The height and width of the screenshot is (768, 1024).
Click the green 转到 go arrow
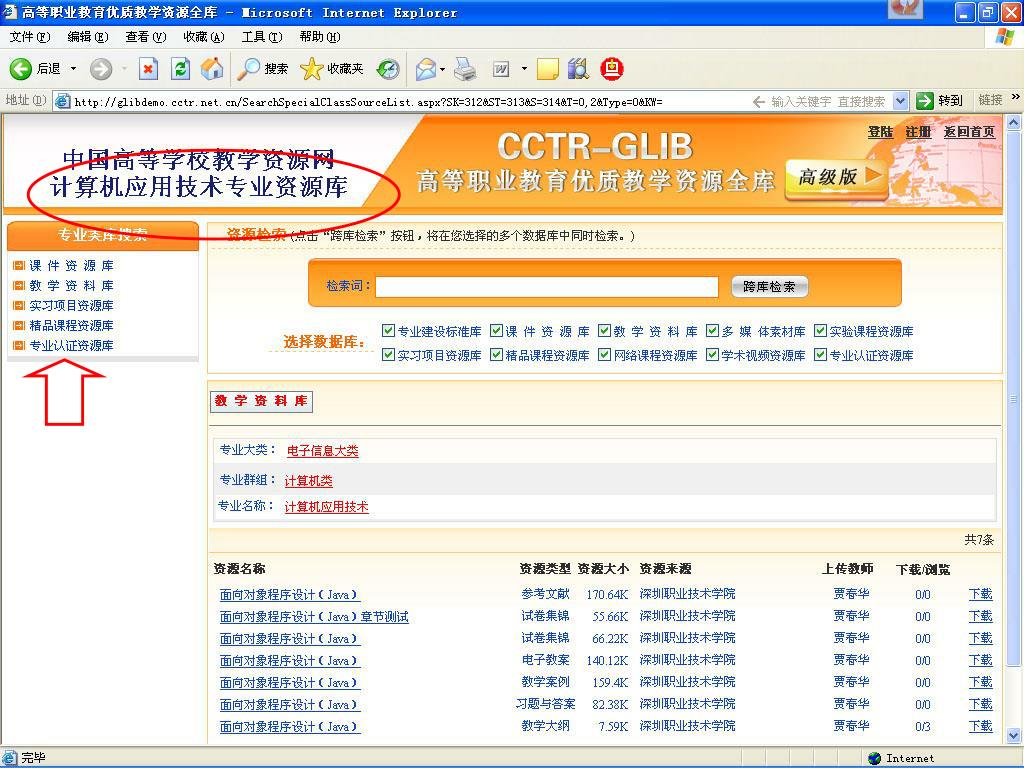click(924, 101)
